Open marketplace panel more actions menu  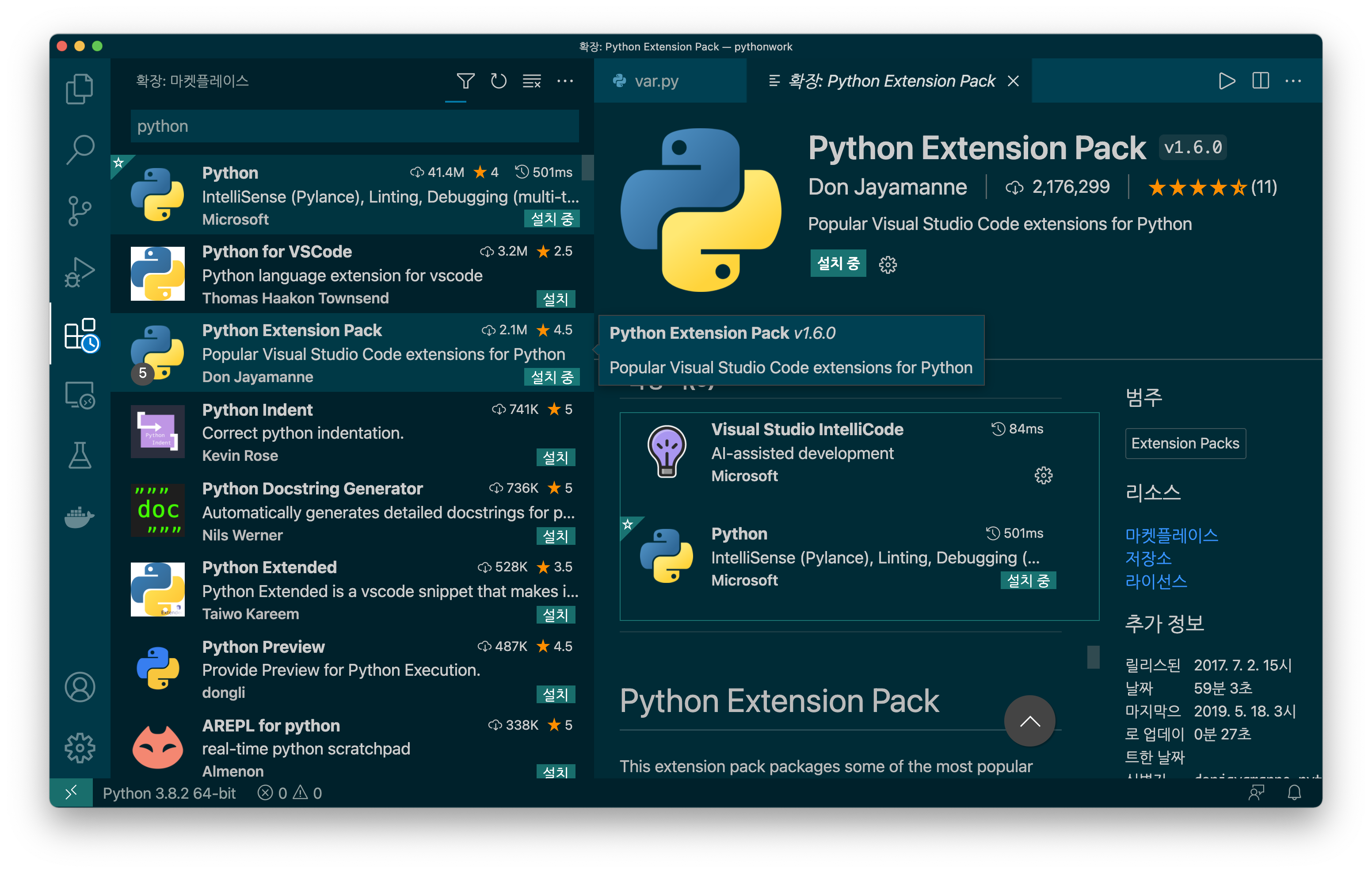click(565, 81)
